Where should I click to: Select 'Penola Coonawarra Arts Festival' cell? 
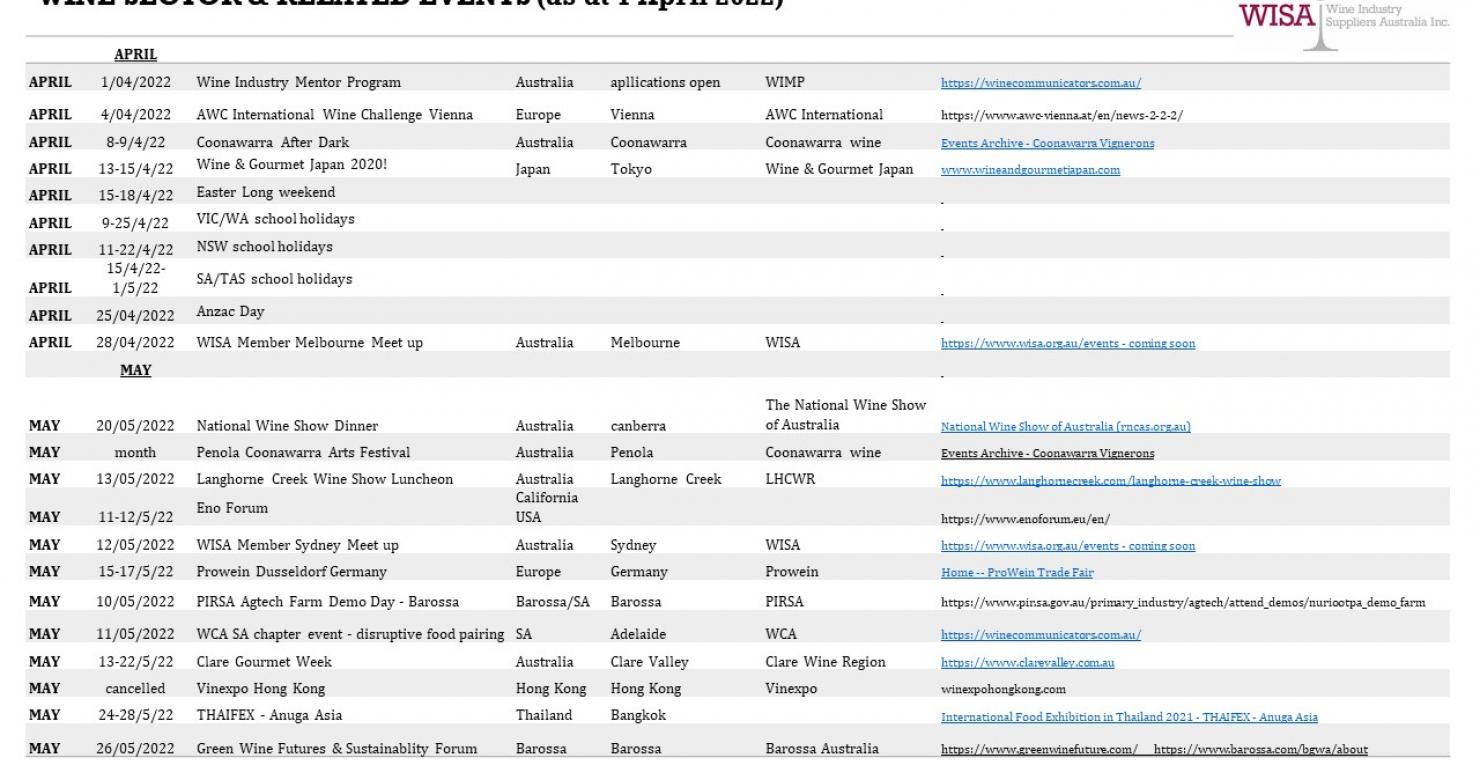[303, 452]
